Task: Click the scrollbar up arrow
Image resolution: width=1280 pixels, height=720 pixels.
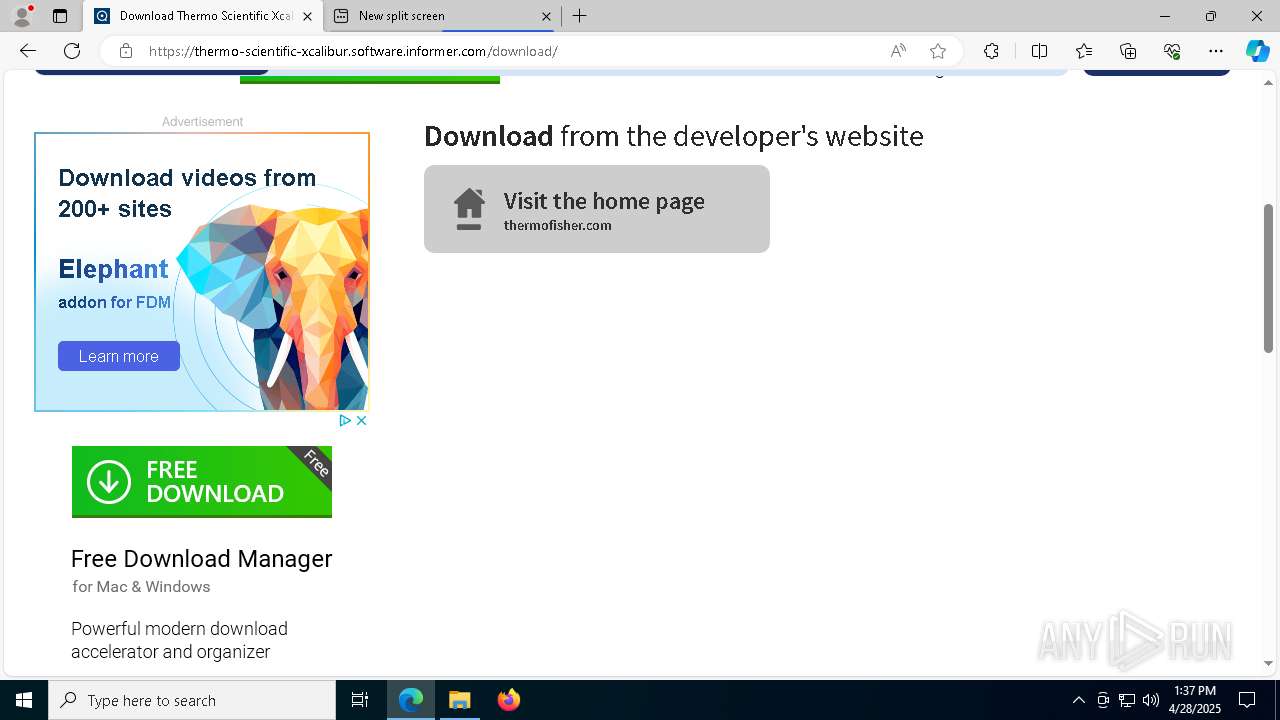Action: point(1268,81)
